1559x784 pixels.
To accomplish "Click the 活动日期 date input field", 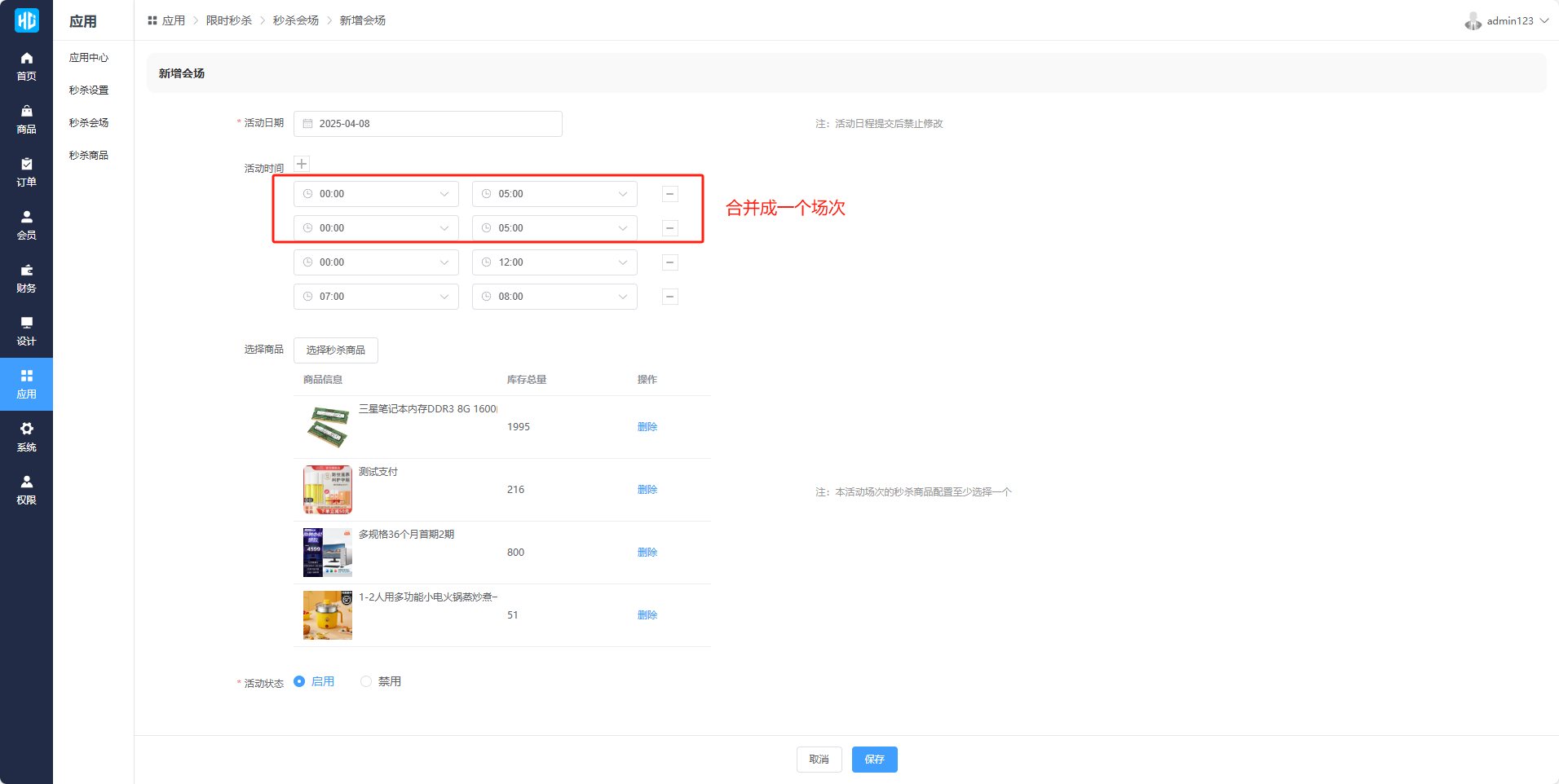I will (x=428, y=124).
